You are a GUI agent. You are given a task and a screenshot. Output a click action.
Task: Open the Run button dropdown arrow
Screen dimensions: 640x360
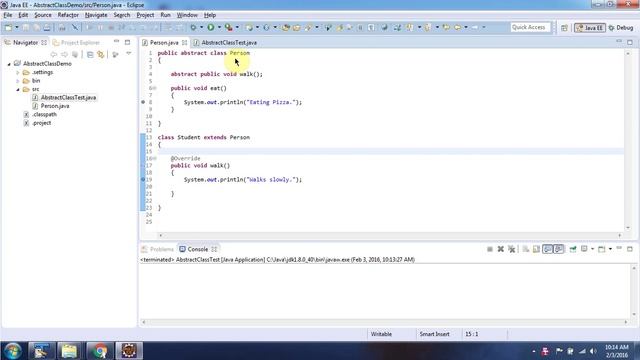tap(219, 27)
